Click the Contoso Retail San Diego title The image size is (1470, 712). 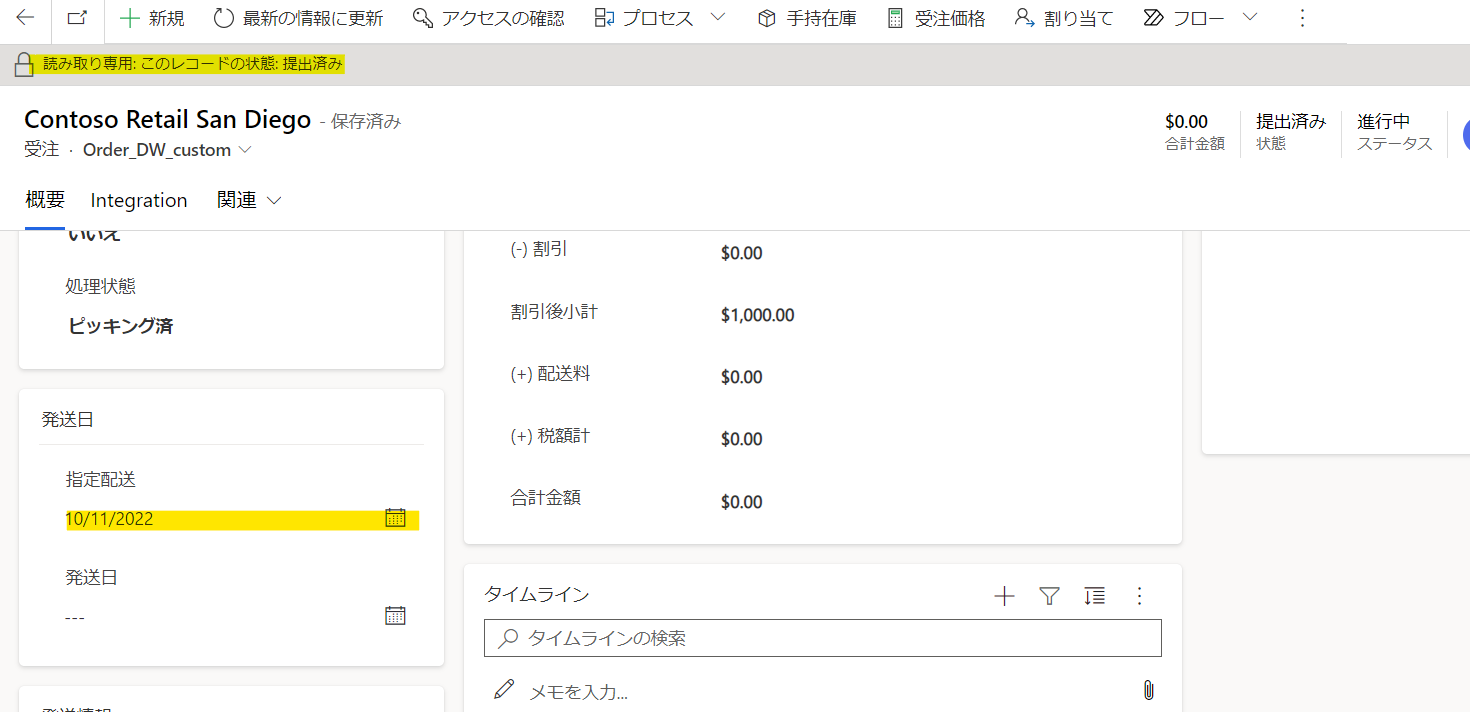[168, 120]
